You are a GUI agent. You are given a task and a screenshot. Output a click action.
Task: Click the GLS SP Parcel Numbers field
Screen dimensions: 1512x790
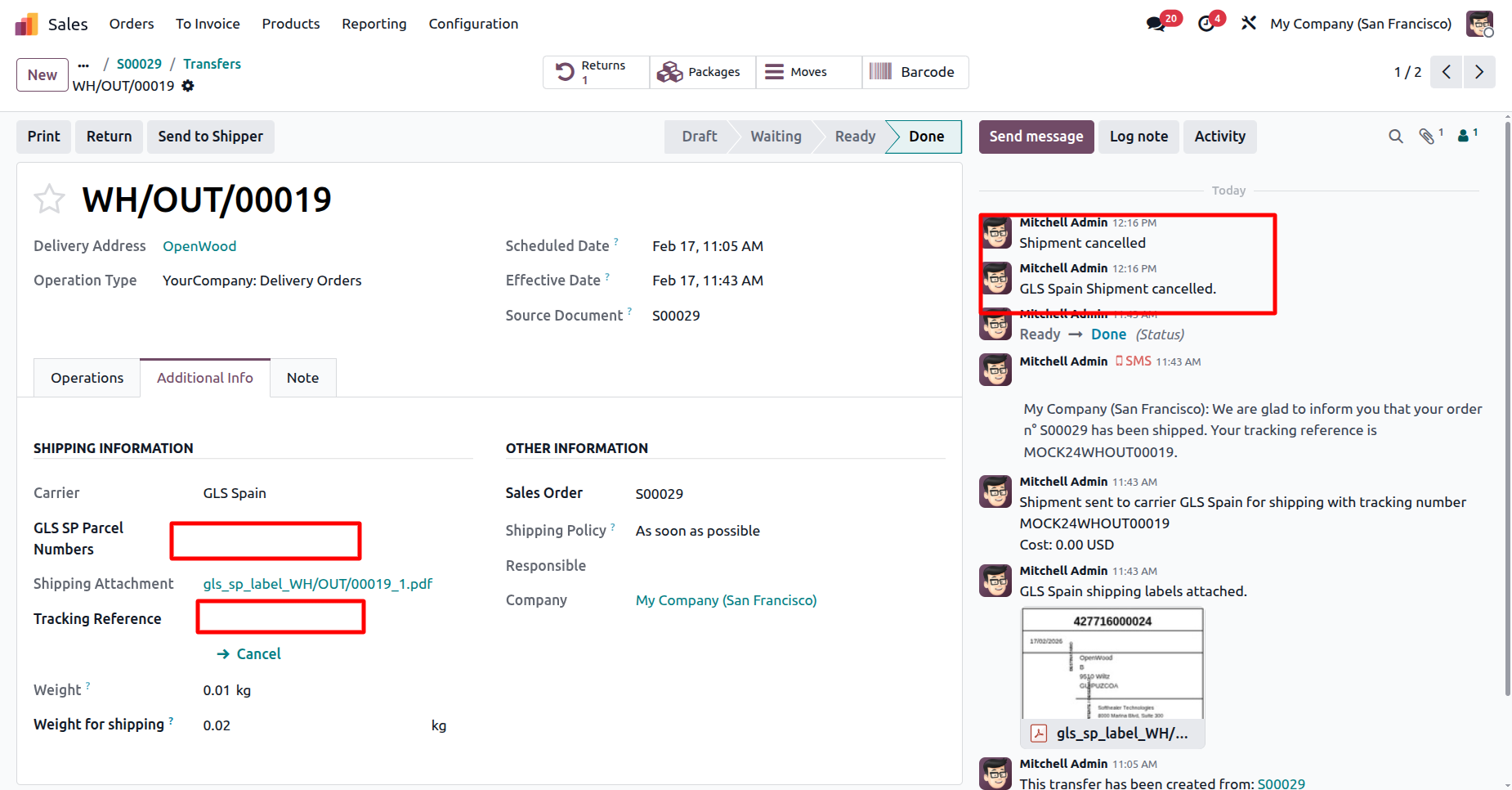click(266, 541)
